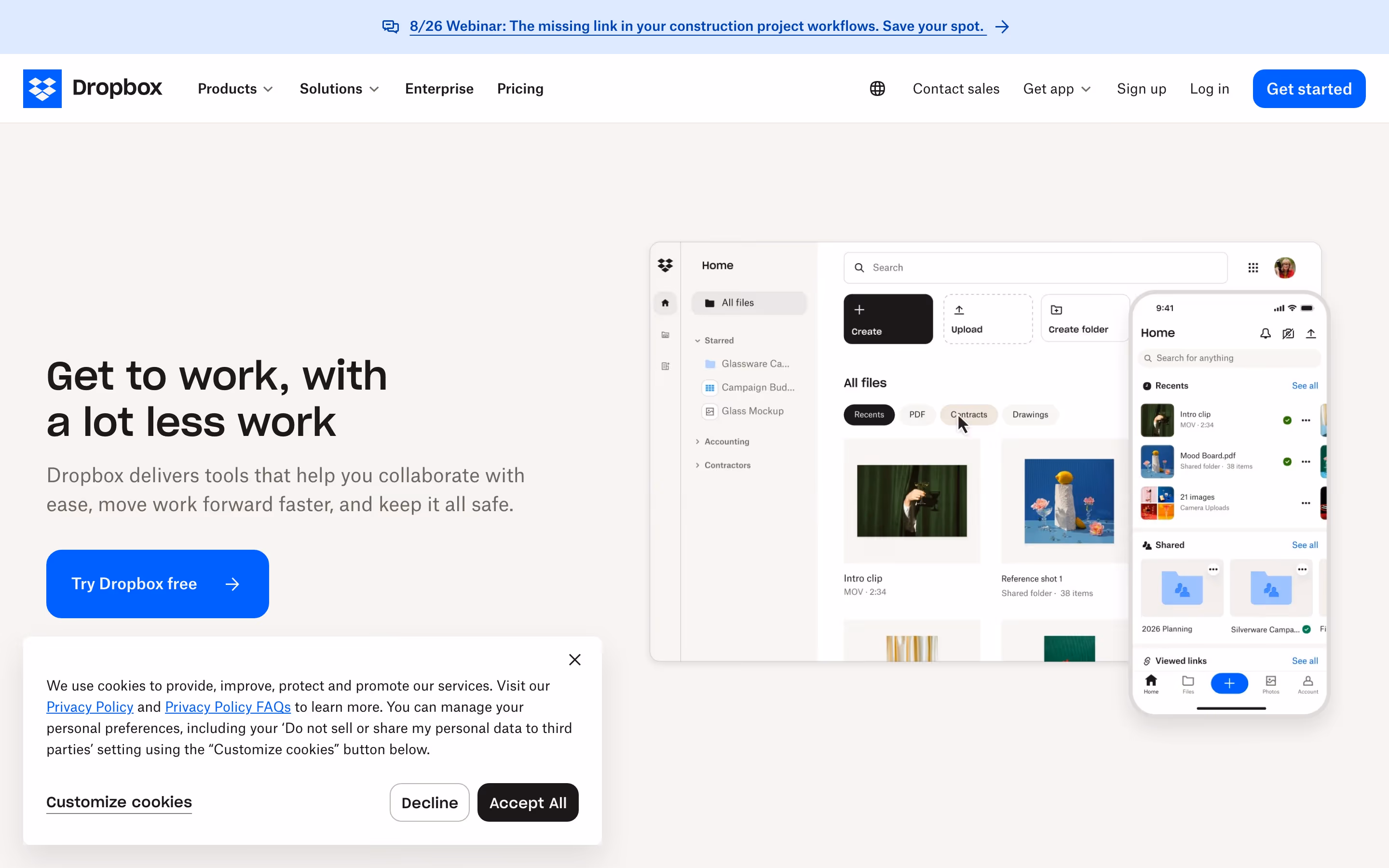Click the Dropbox logo icon

tap(42, 88)
